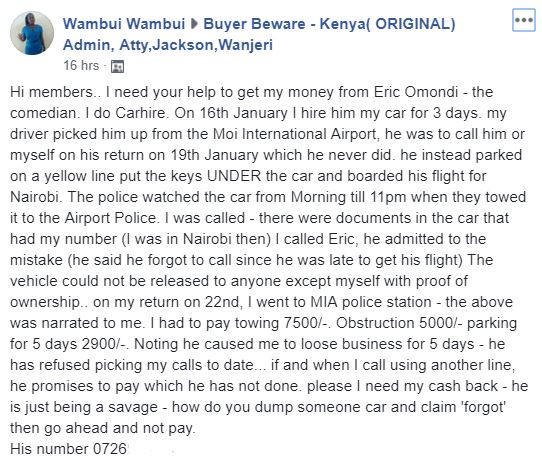Click the words Moi International Airport
542x466 pixels.
295,134
